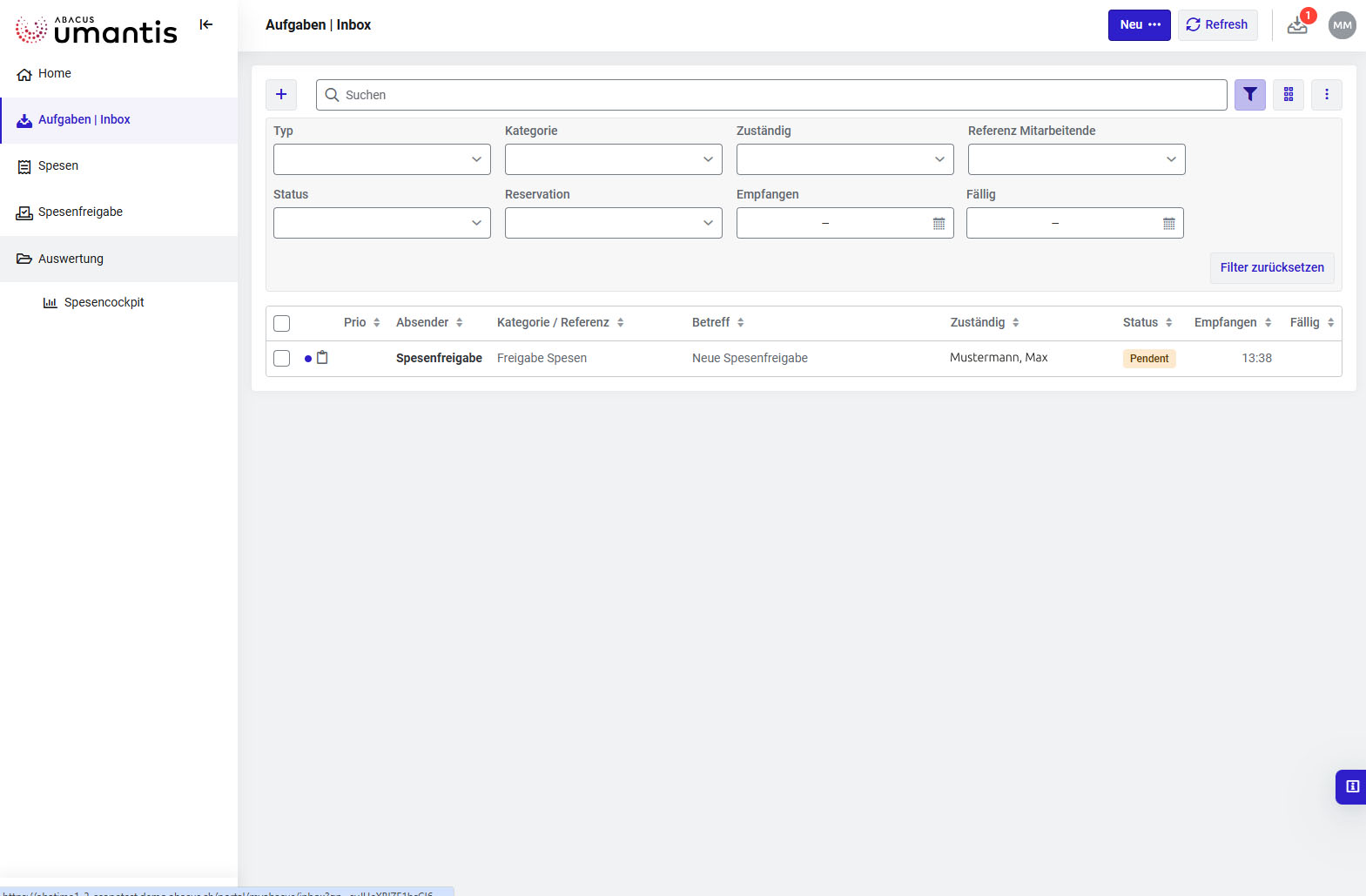Open the Kategorie filter dropdown
The width and height of the screenshot is (1366, 896).
(614, 159)
